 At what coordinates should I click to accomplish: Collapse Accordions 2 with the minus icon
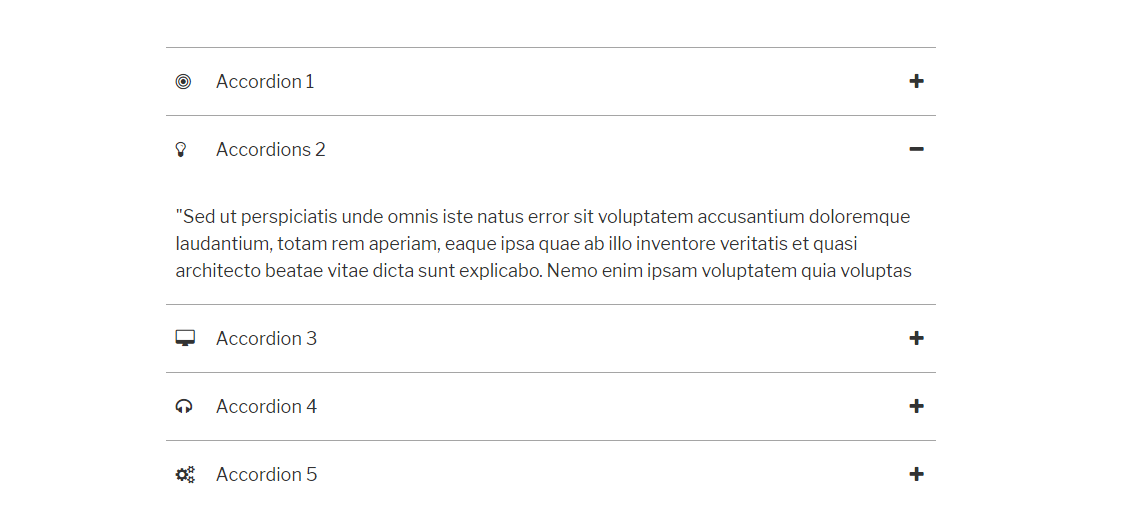coord(916,149)
